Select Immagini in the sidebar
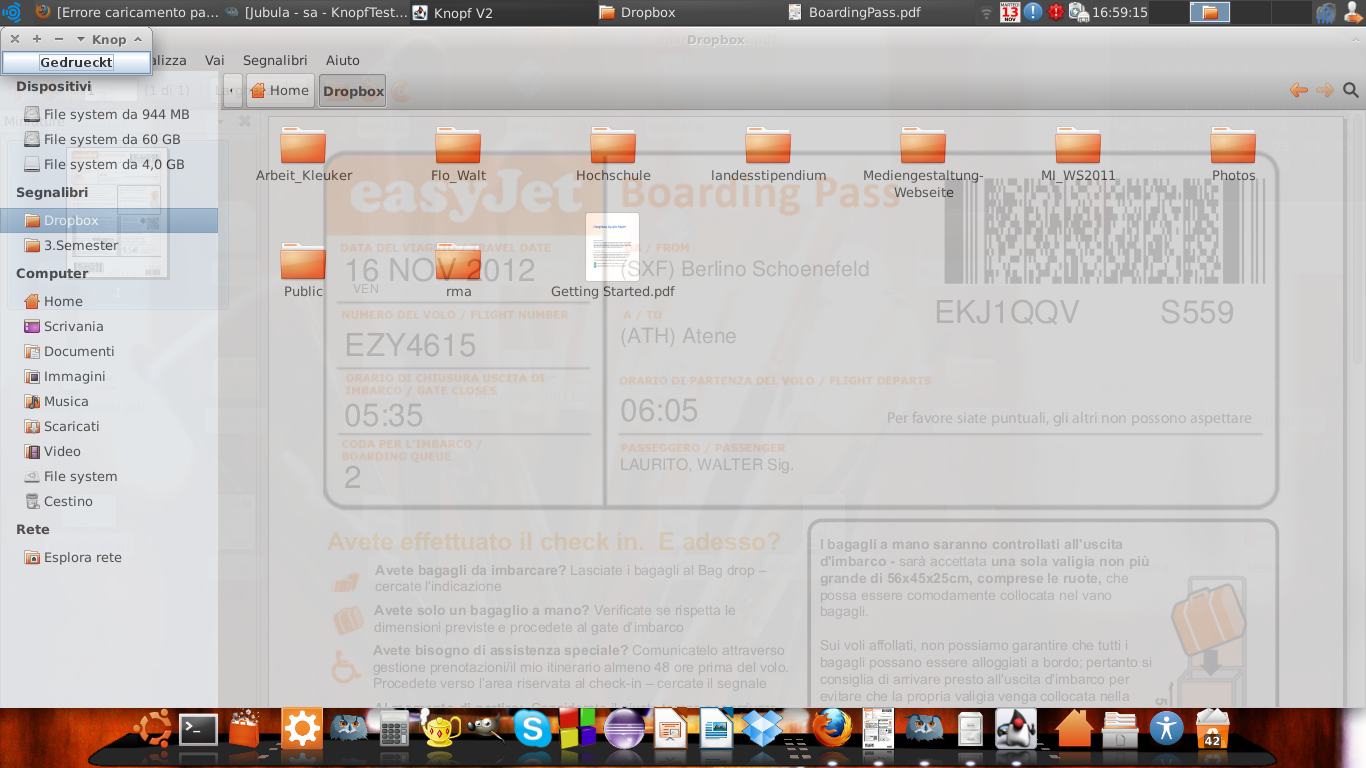This screenshot has height=768, width=1366. tap(109, 376)
